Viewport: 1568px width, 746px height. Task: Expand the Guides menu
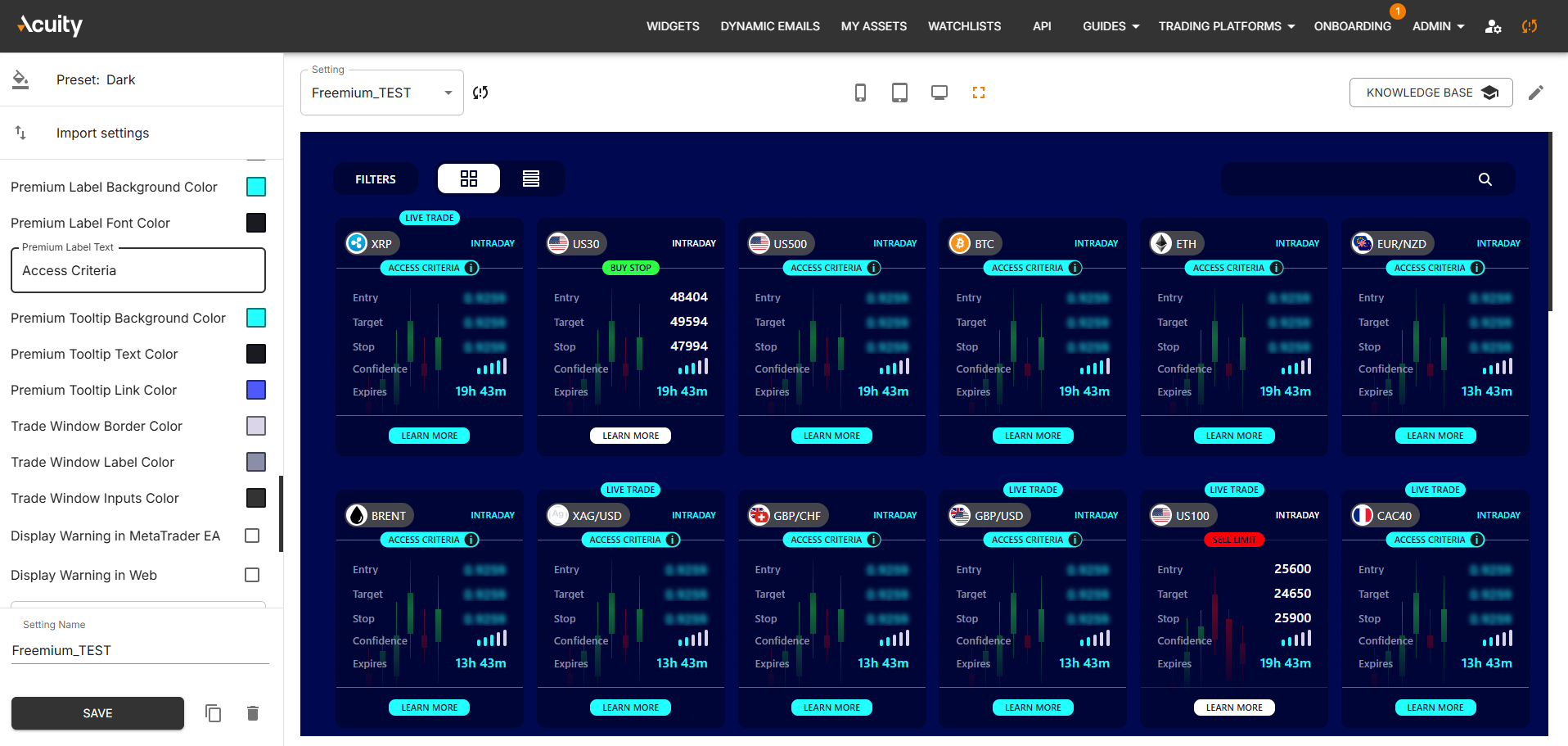(x=1111, y=26)
